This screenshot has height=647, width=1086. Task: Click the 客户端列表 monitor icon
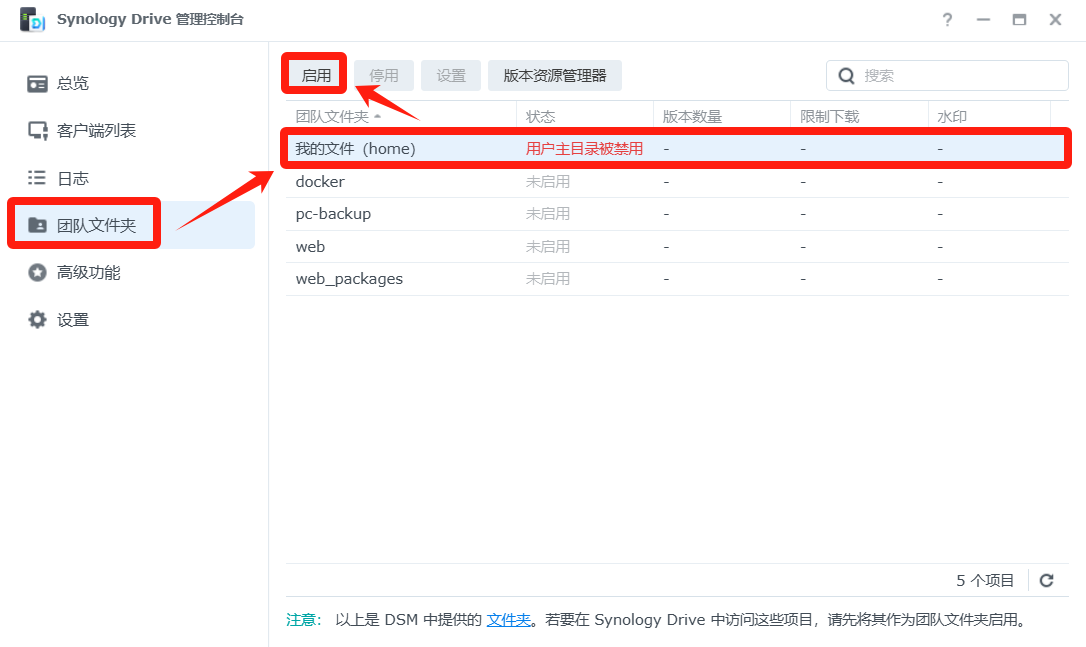(38, 131)
